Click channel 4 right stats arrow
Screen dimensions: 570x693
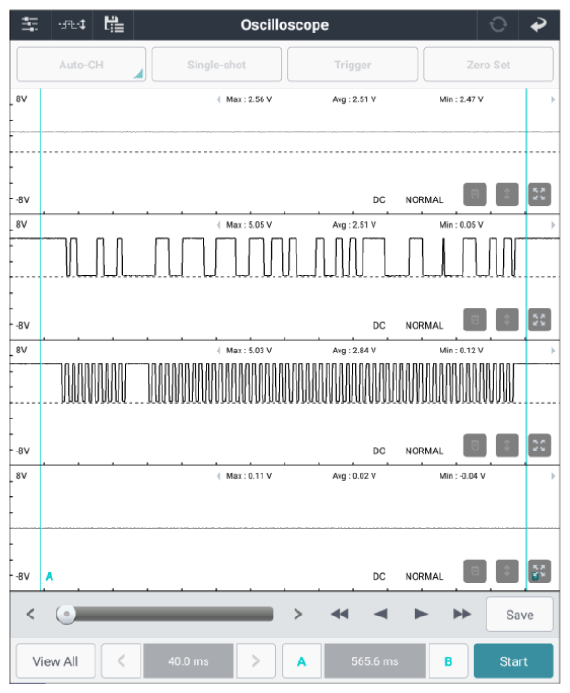coord(553,476)
